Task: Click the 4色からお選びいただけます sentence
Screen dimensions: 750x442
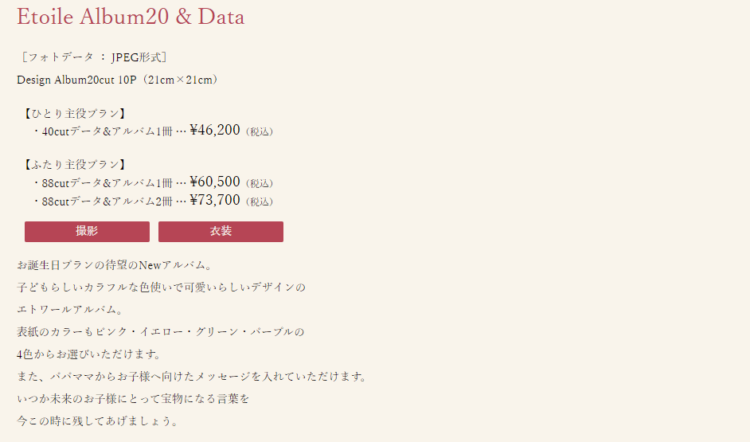Action: pos(89,354)
